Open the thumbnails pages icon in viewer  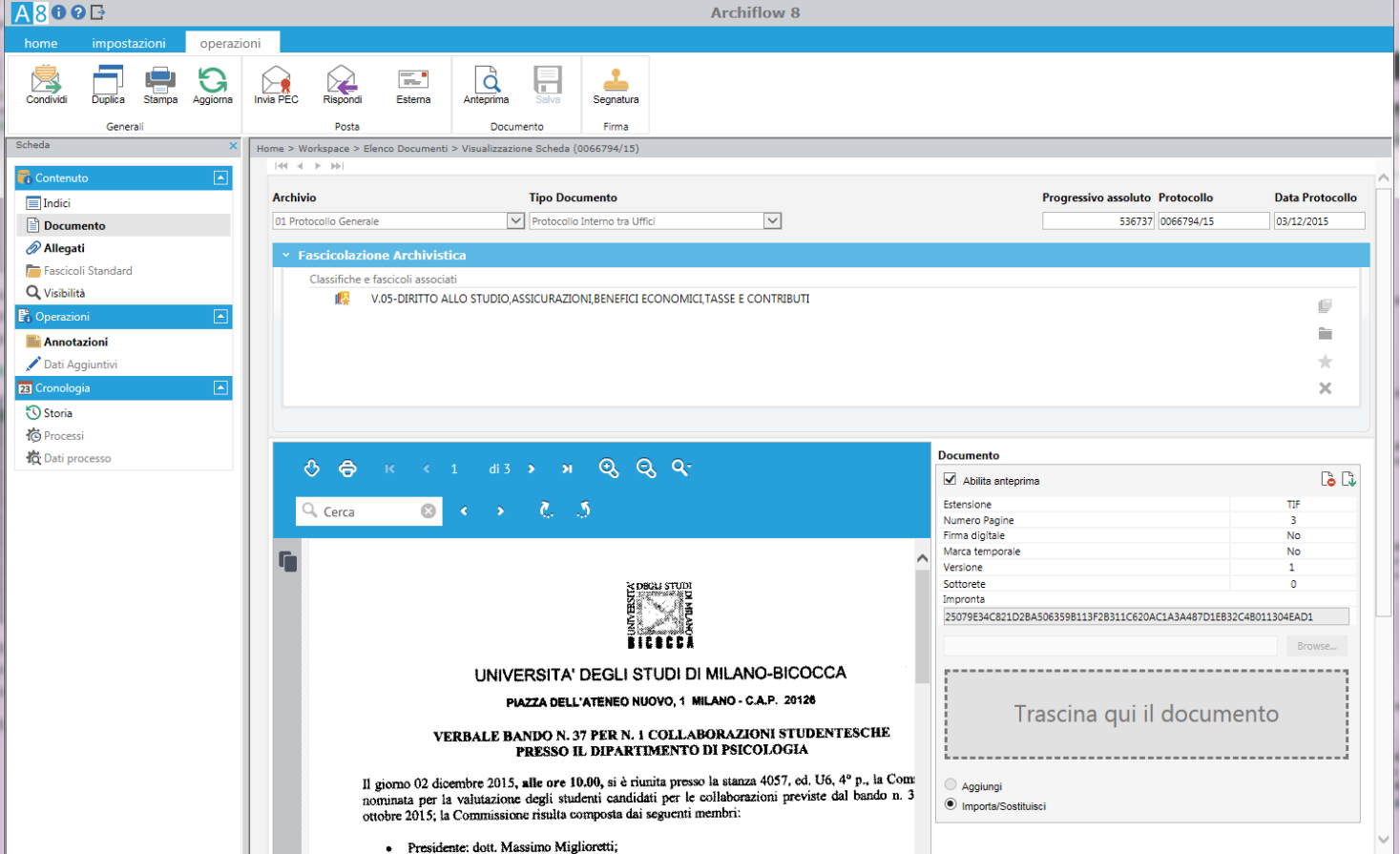click(288, 561)
